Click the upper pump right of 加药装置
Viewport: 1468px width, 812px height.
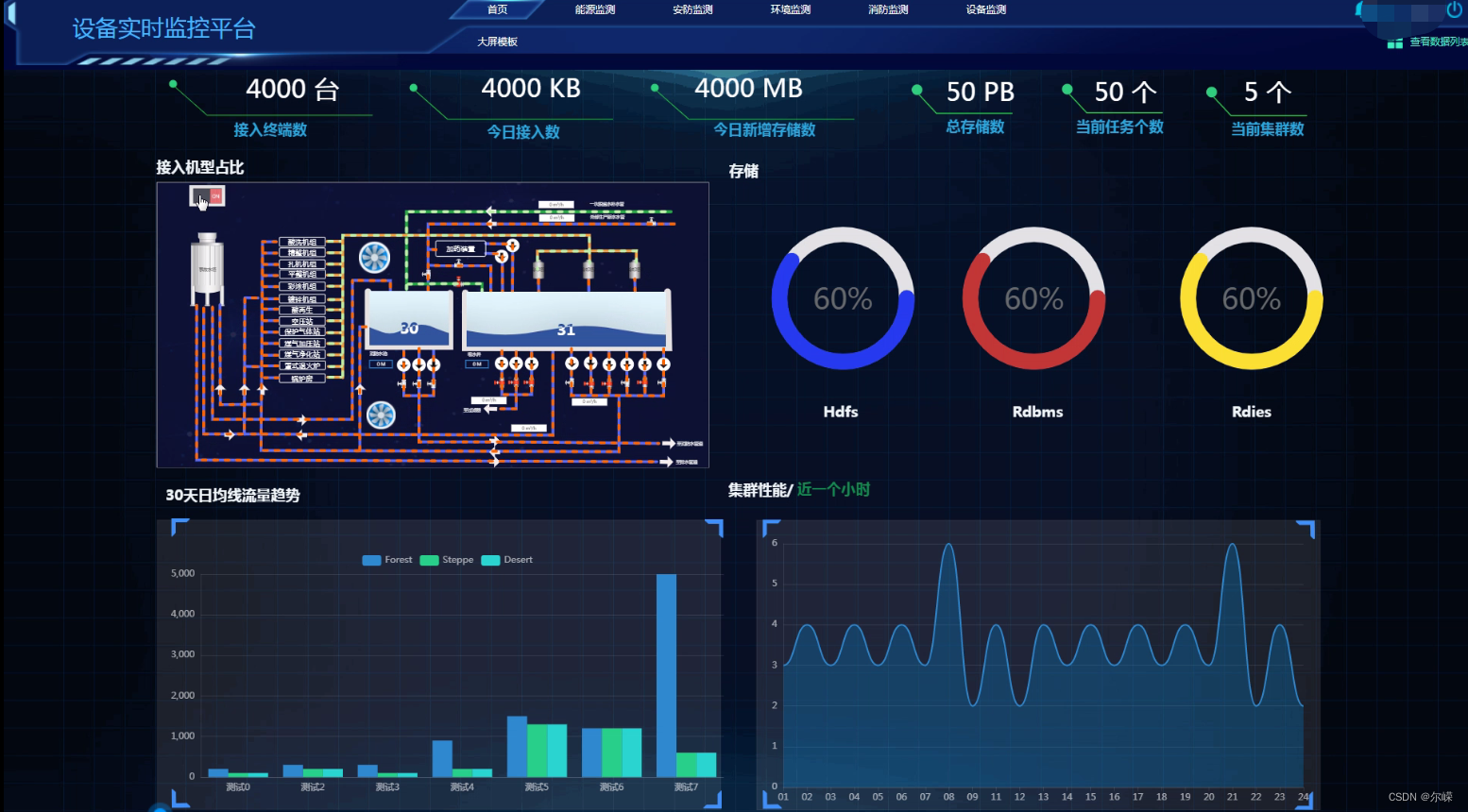(512, 245)
